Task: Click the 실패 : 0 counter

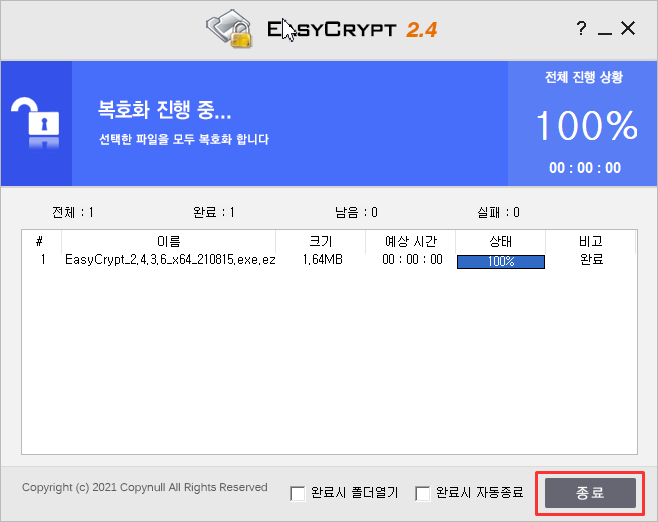Action: tap(498, 212)
